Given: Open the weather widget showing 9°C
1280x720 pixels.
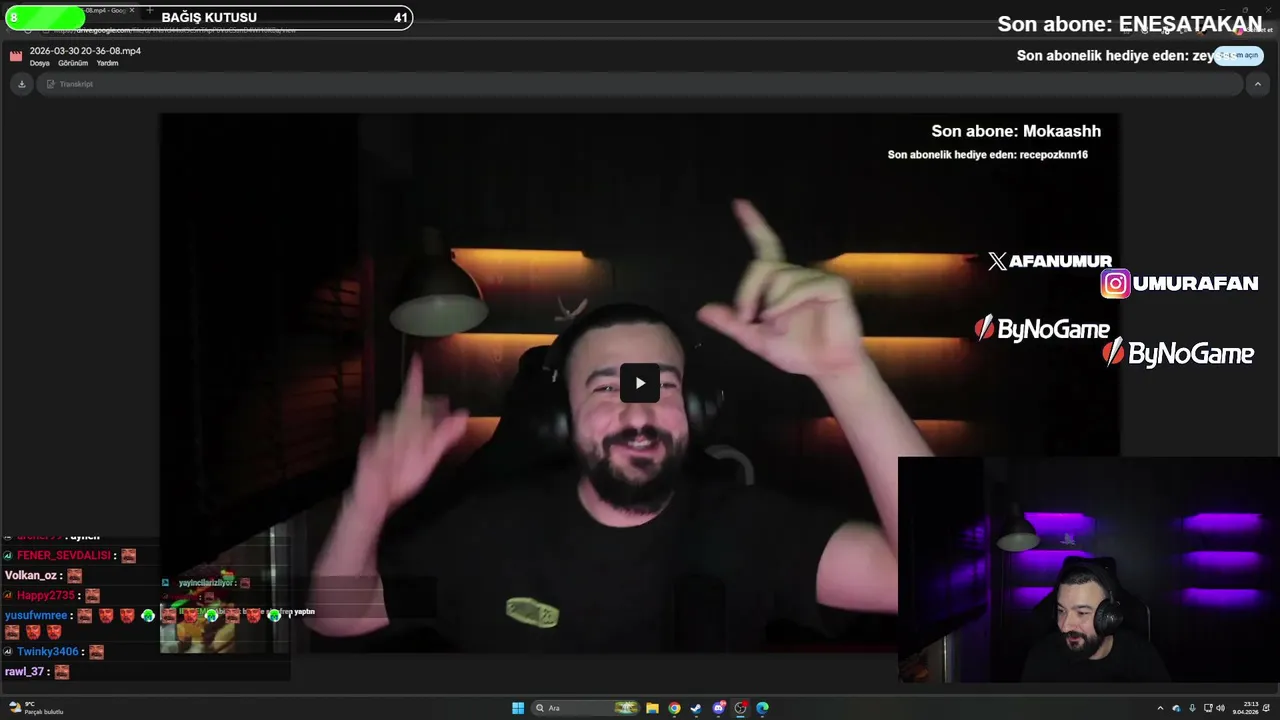Looking at the screenshot, I should click(35, 708).
